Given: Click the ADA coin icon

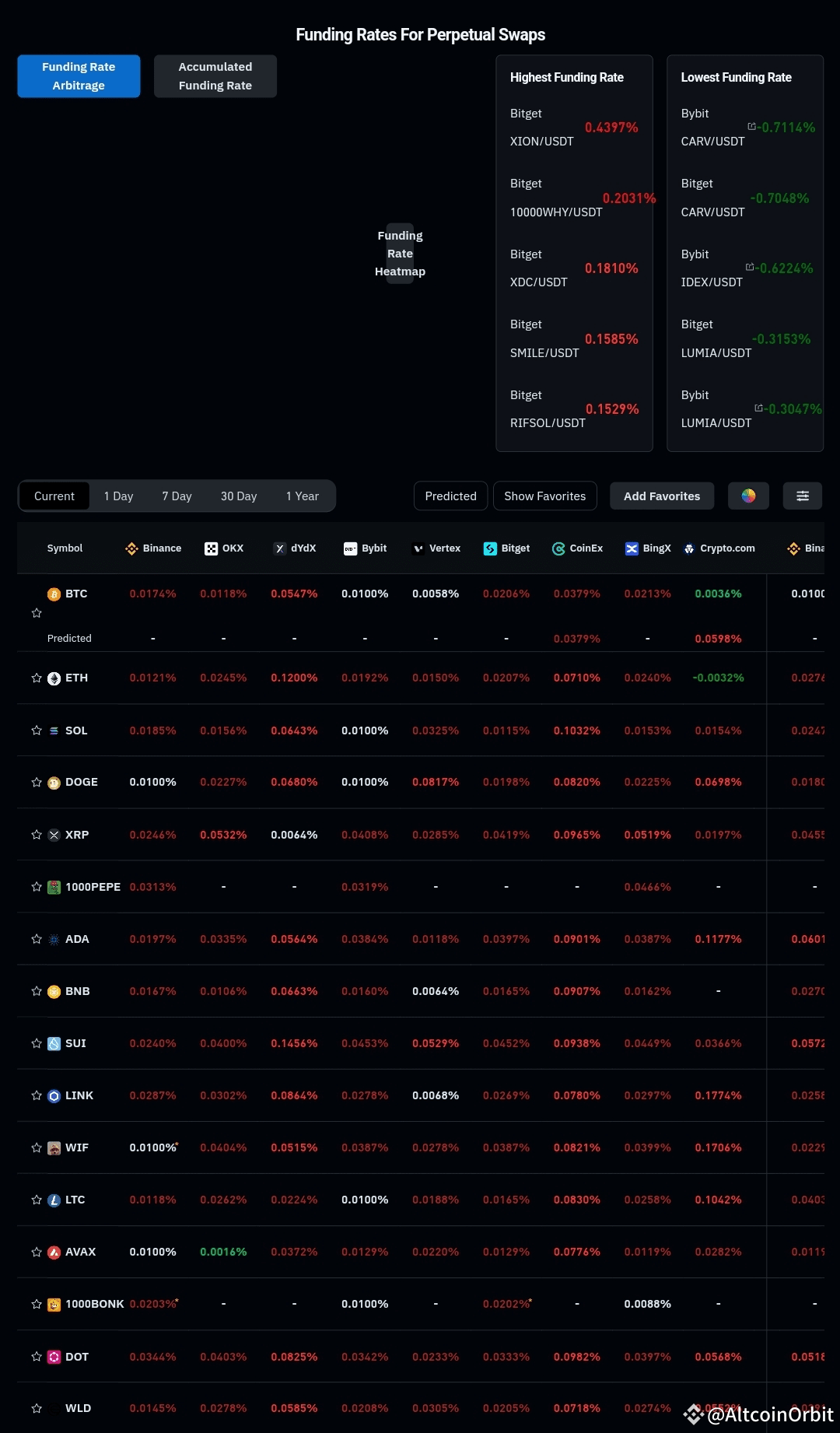Looking at the screenshot, I should (54, 939).
